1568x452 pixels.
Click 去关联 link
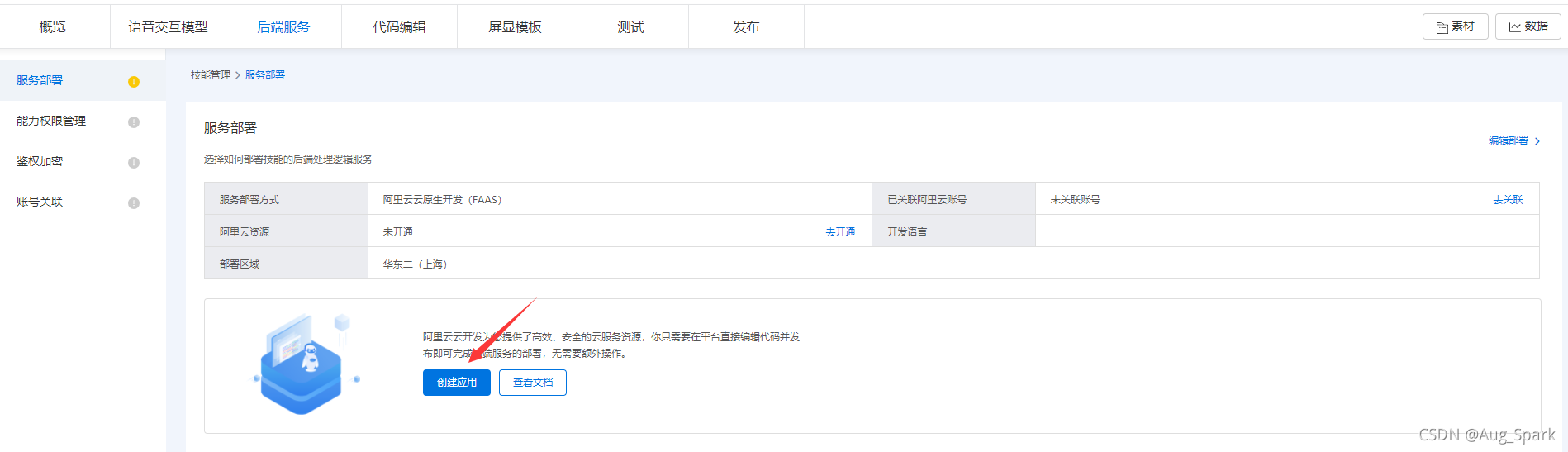click(1509, 200)
